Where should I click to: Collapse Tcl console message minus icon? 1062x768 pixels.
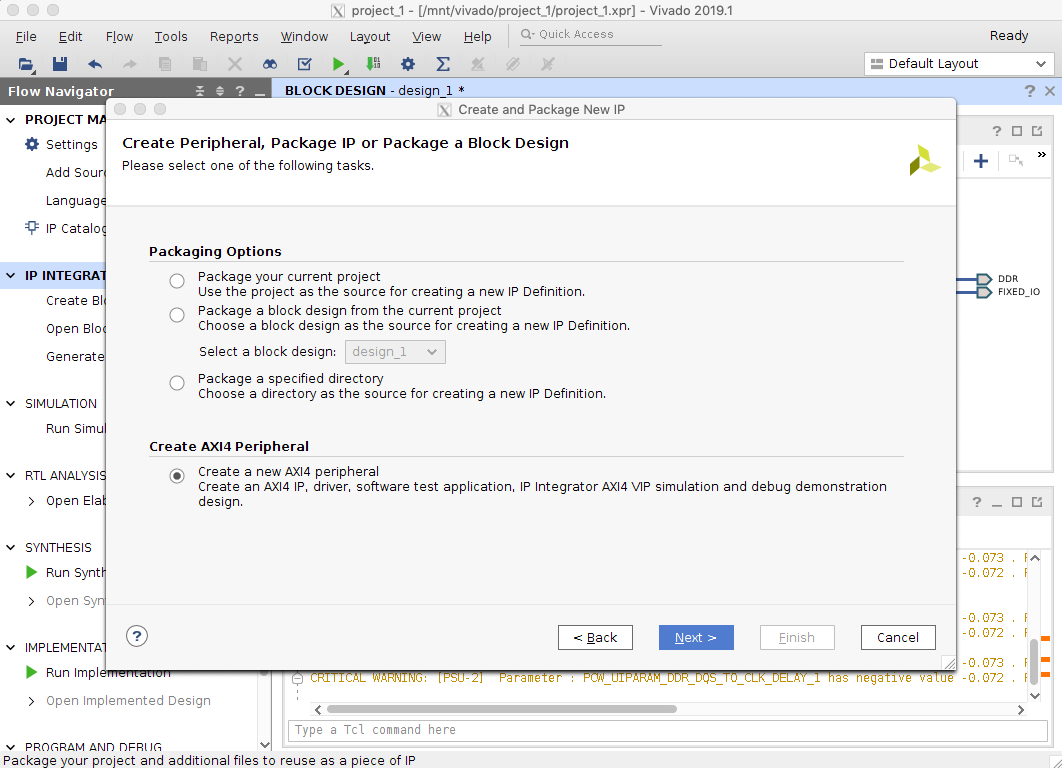[297, 678]
